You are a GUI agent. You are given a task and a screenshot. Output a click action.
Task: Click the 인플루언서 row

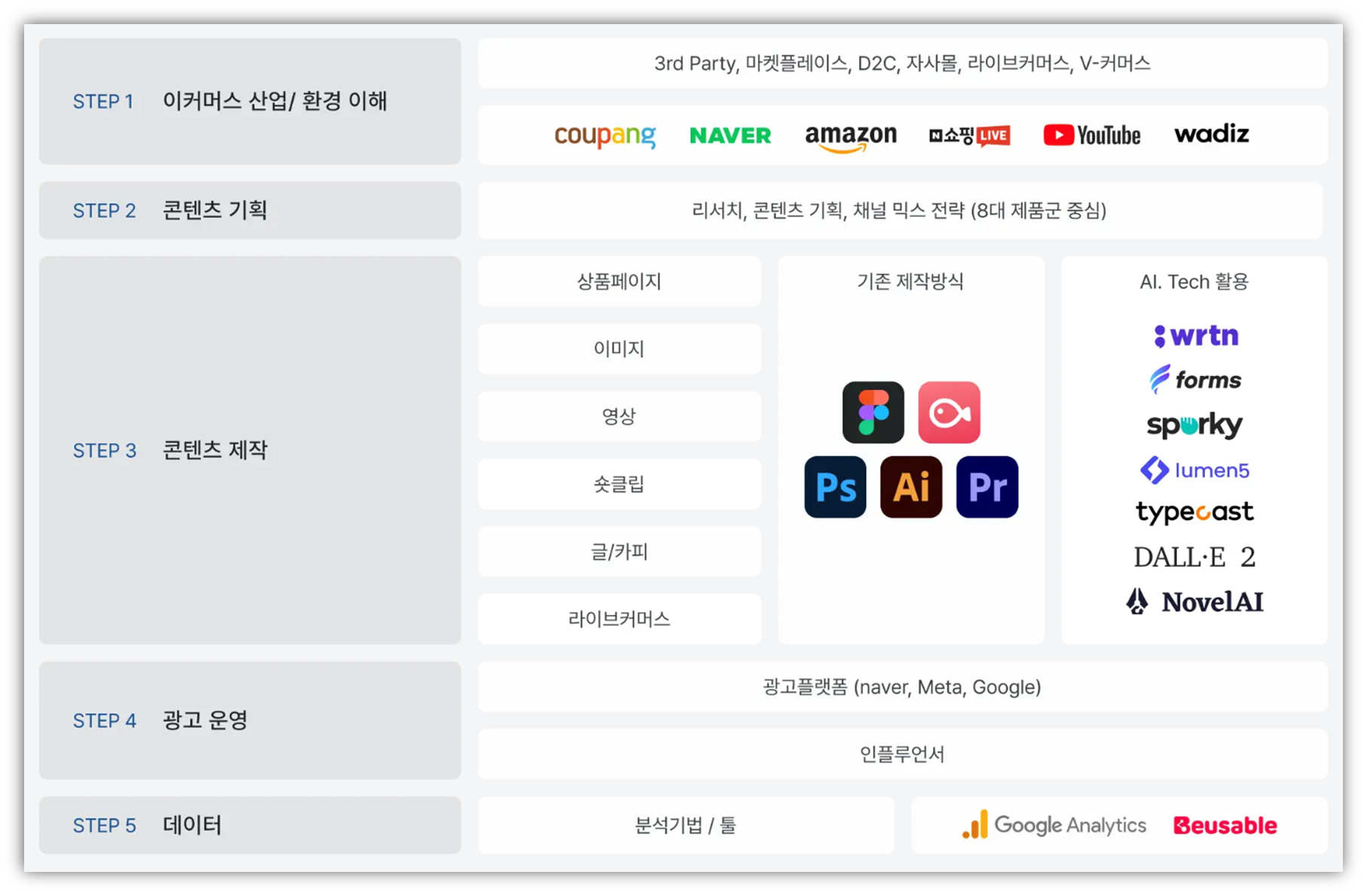[903, 754]
